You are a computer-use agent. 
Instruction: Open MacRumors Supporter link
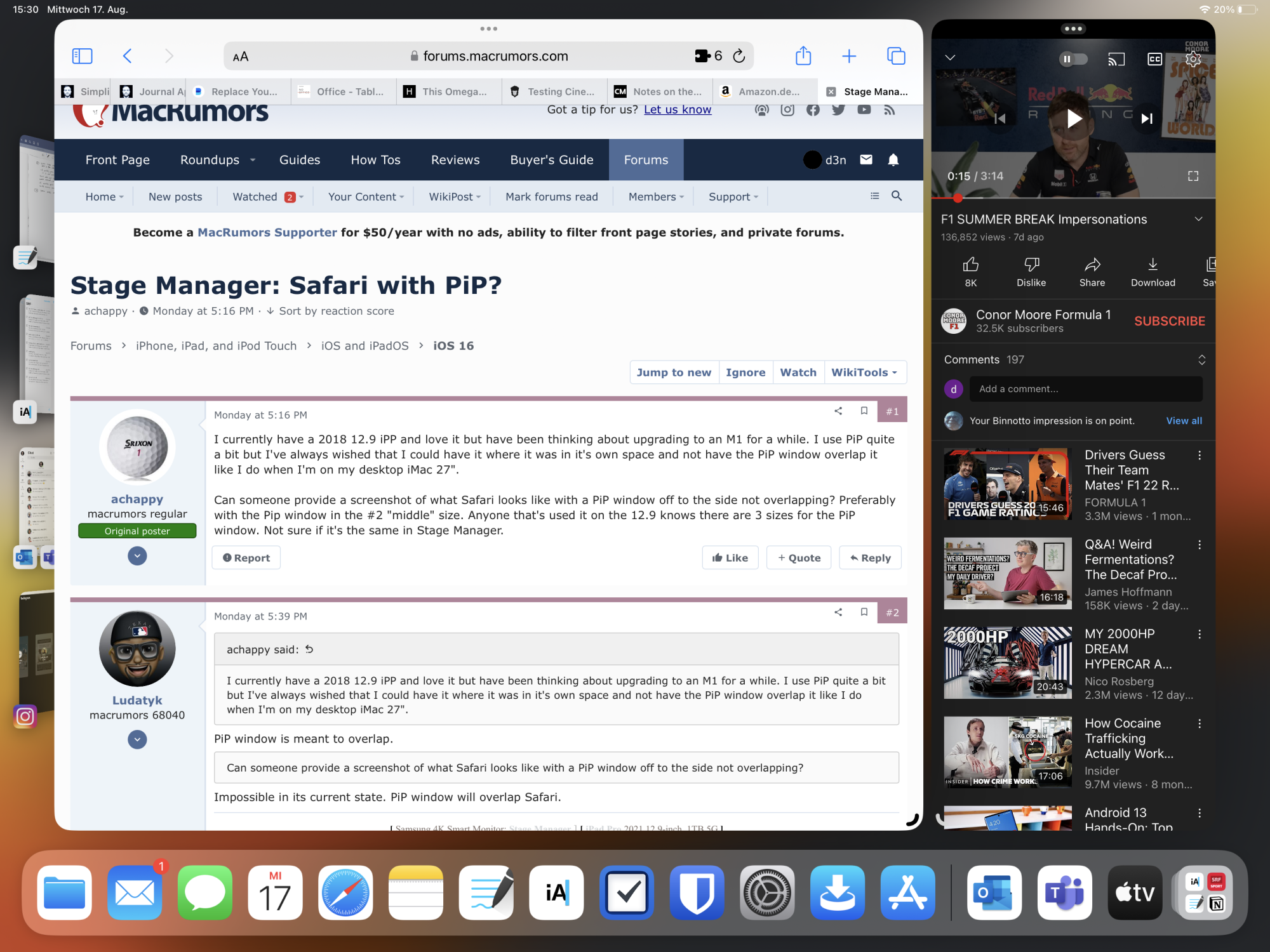click(267, 232)
